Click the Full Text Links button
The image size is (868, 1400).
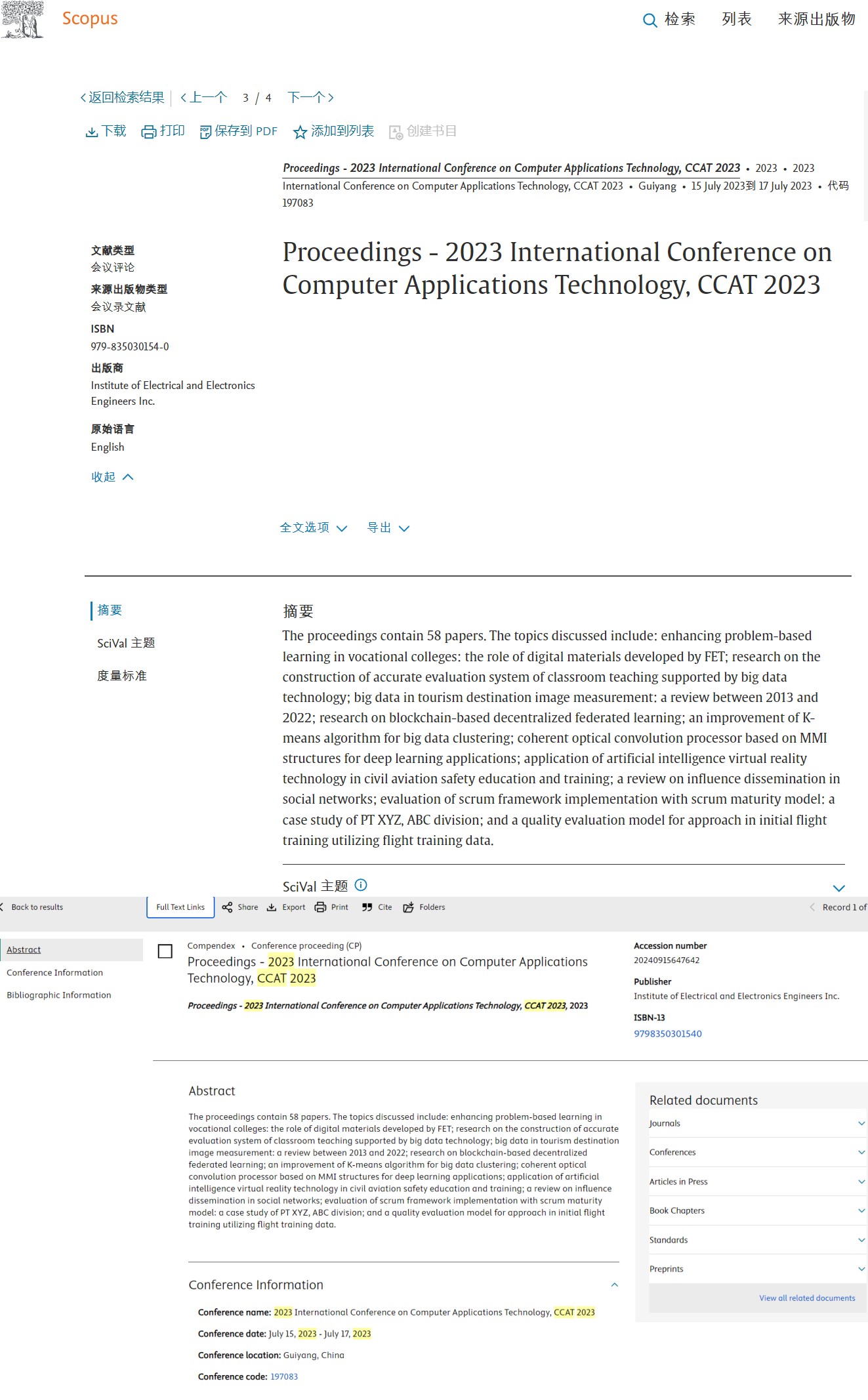click(x=180, y=907)
